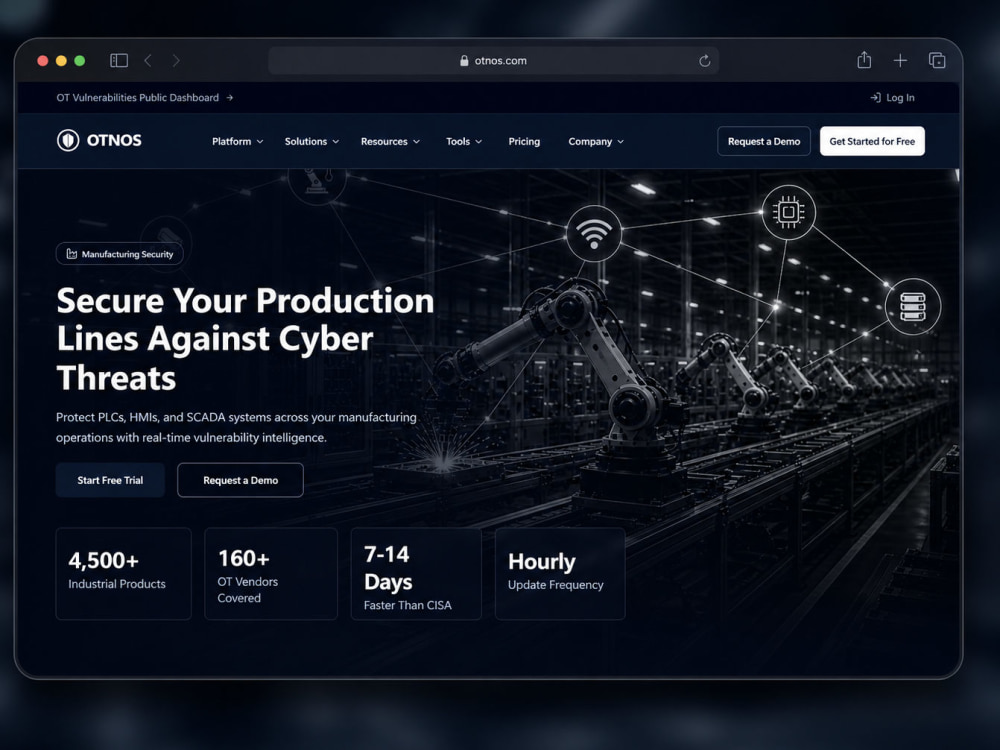Expand the Tools menu chevron
Image resolution: width=1000 pixels, height=750 pixels.
coord(478,142)
